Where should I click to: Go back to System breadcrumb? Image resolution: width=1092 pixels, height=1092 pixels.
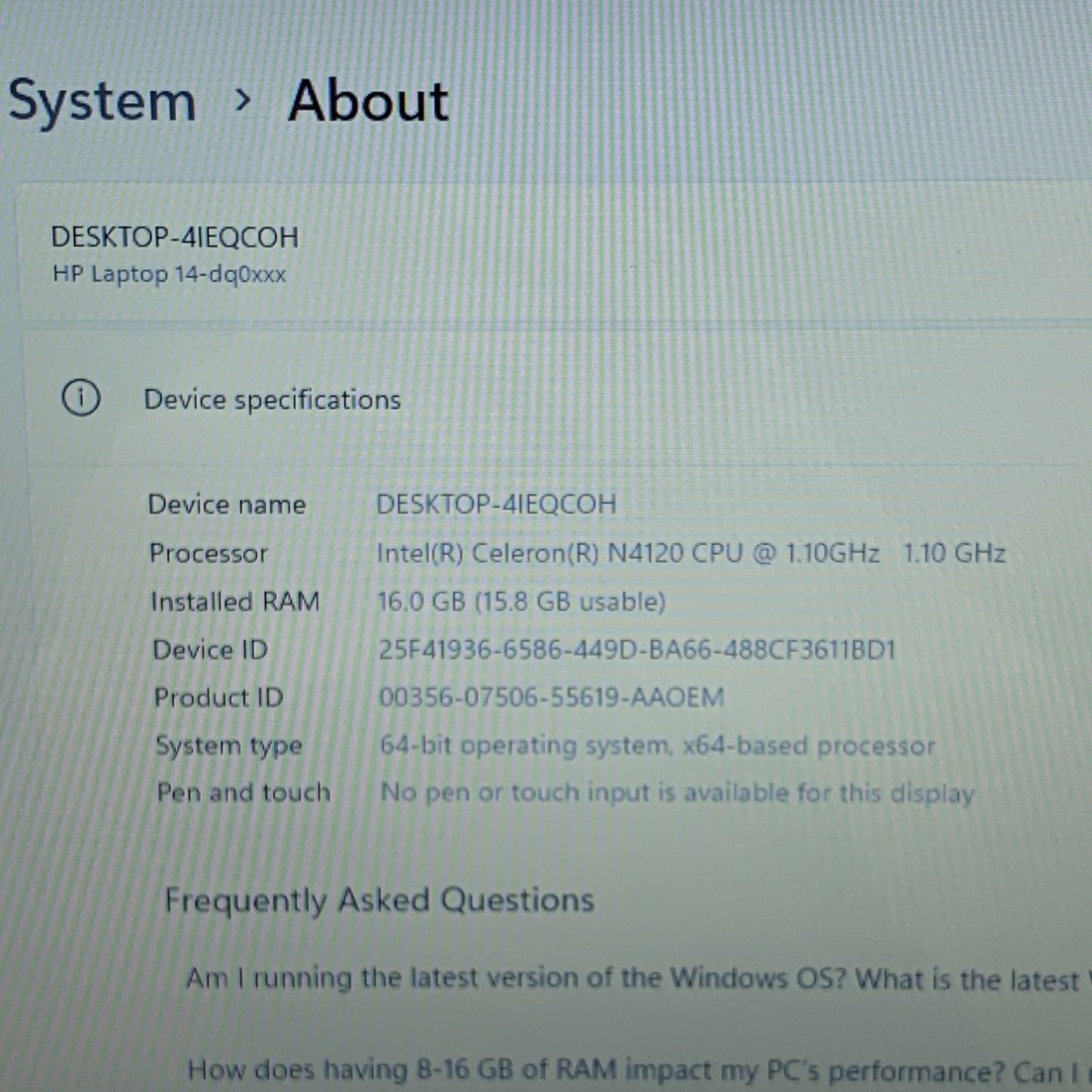click(x=102, y=101)
